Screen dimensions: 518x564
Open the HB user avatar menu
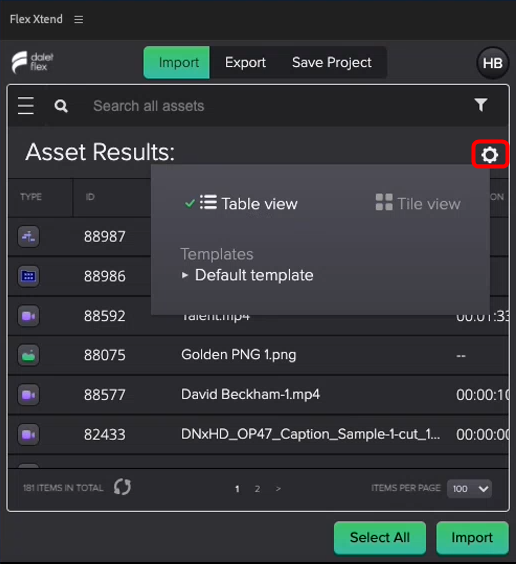pyautogui.click(x=492, y=63)
